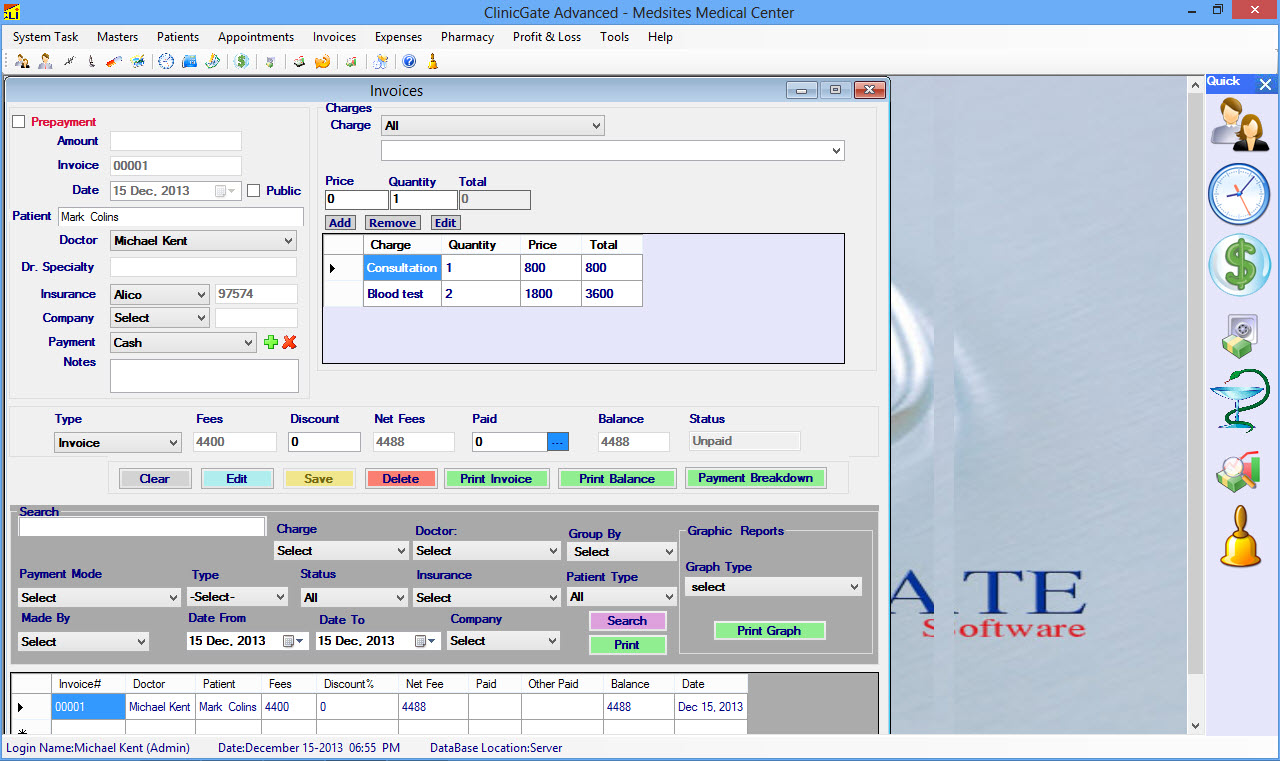Click the vertical scrollbar down arrow
This screenshot has width=1280, height=761.
coord(1195,726)
